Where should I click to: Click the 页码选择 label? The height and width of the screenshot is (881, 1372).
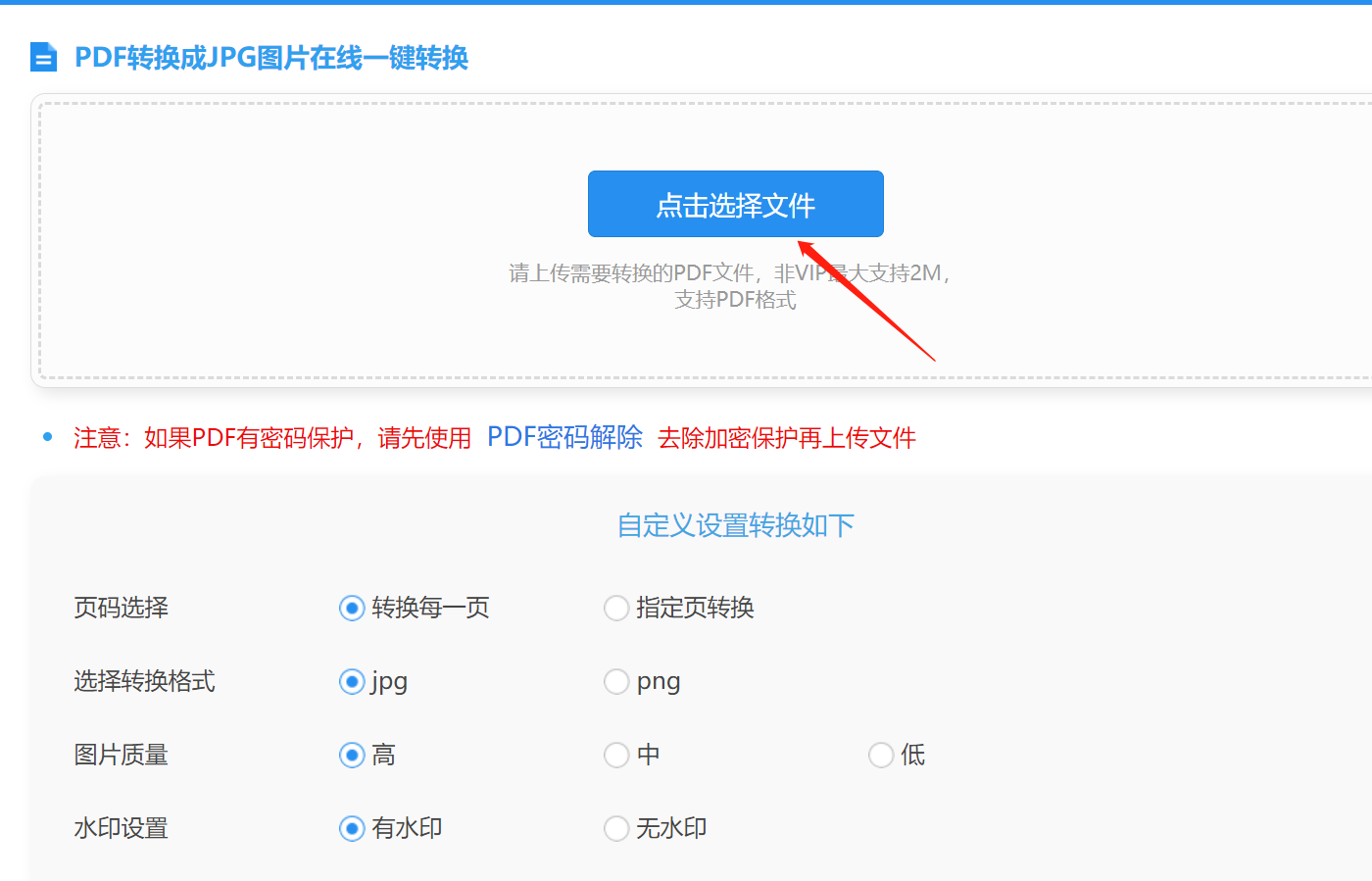pos(122,608)
